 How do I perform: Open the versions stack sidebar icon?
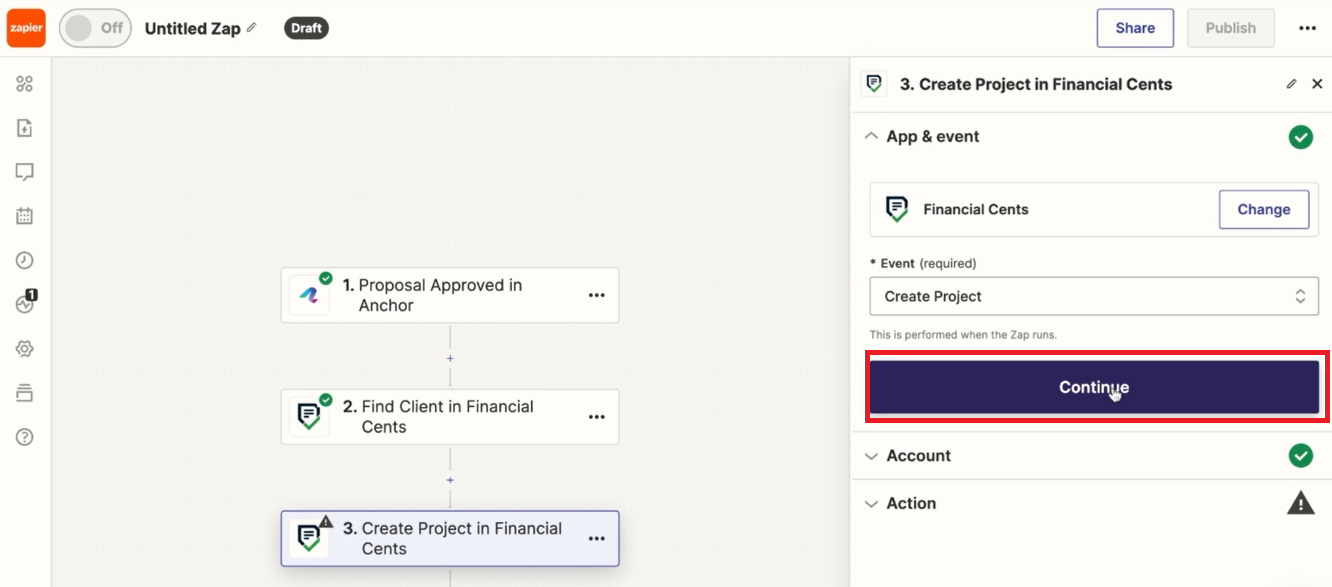(x=25, y=393)
